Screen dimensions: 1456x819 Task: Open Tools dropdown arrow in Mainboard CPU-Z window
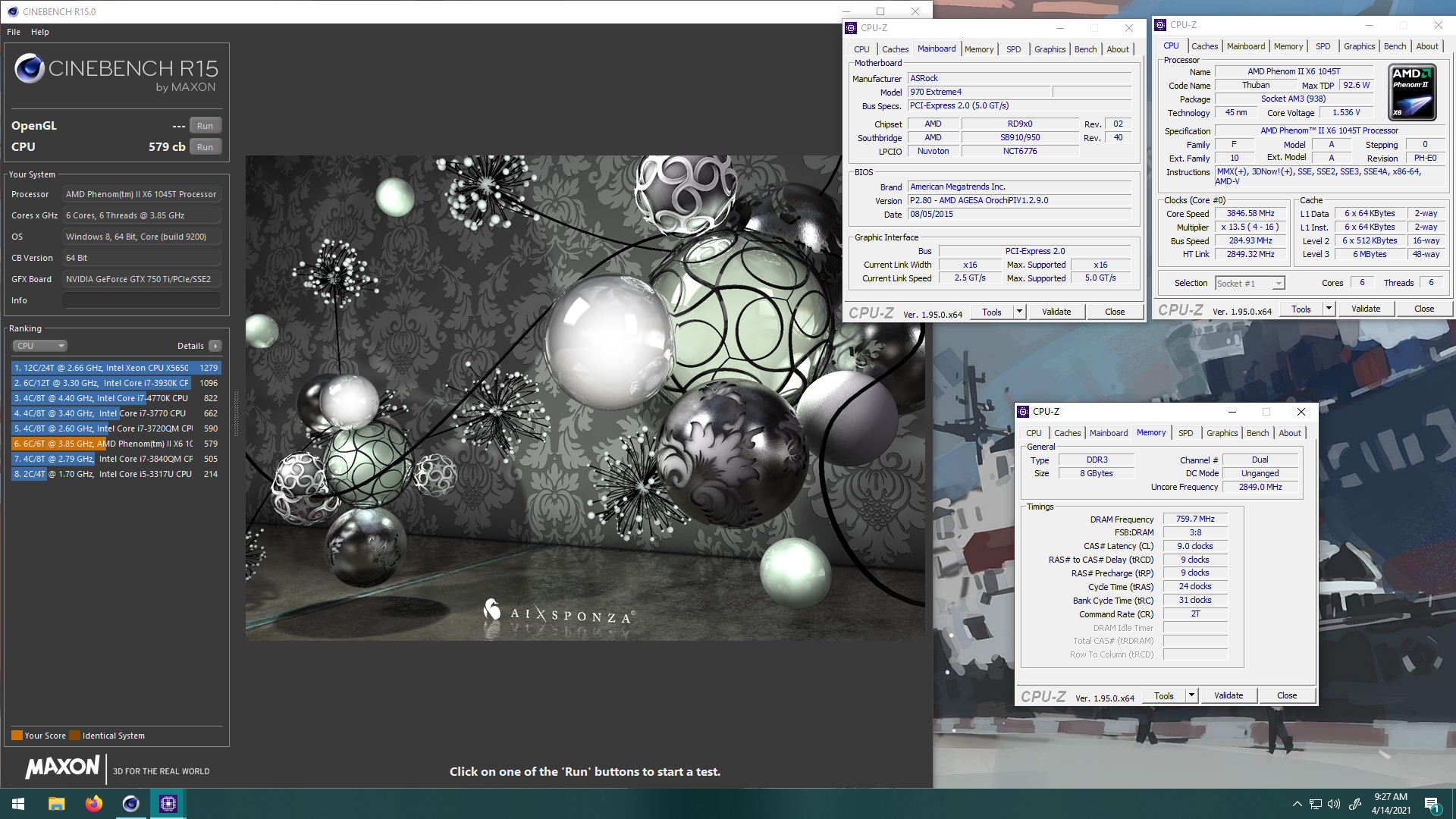(x=1020, y=312)
